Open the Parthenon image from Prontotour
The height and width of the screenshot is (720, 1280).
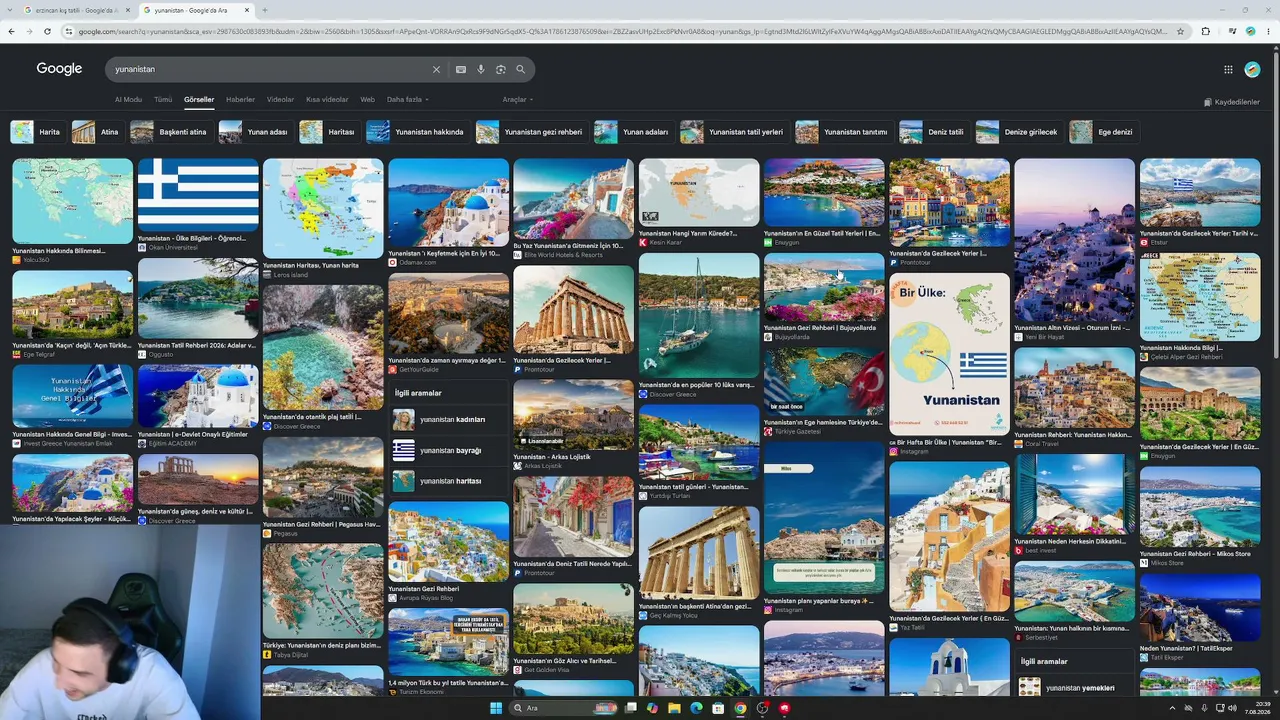573,309
